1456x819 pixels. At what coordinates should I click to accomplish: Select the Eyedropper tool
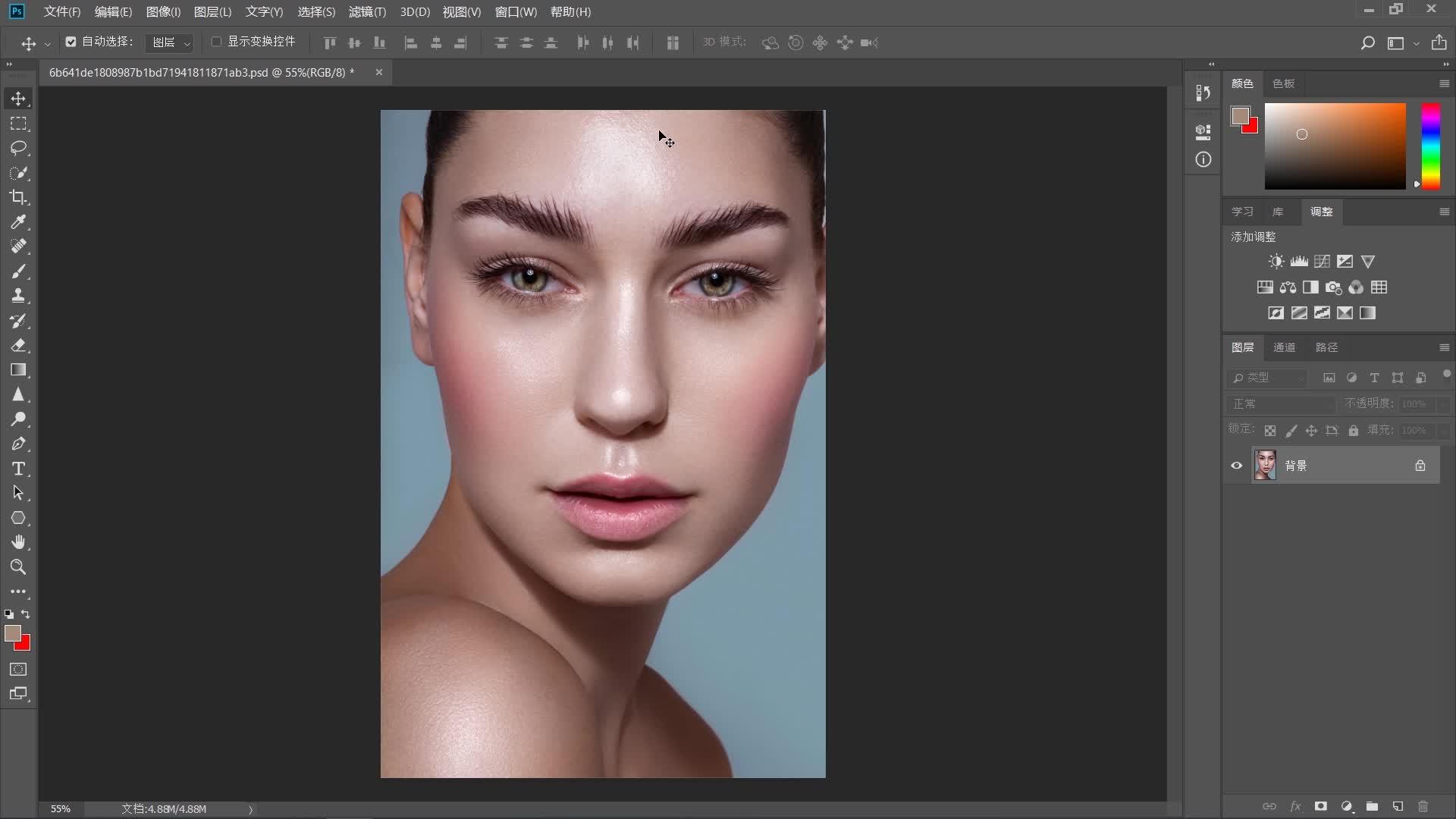coord(18,222)
